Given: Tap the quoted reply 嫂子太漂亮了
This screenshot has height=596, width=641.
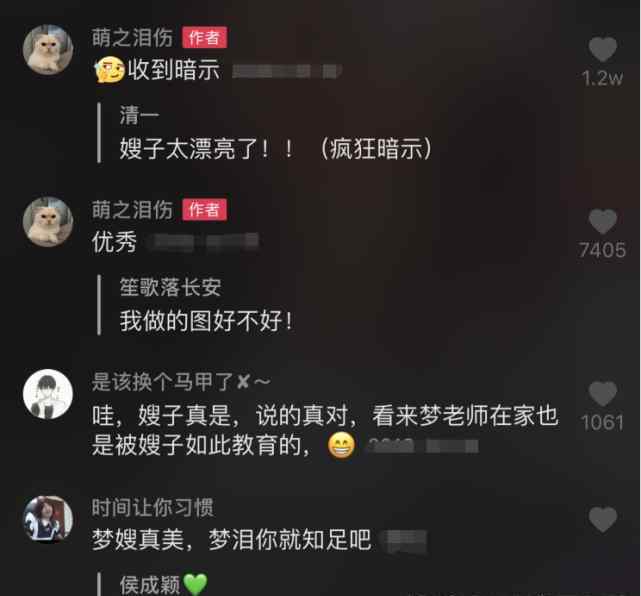Looking at the screenshot, I should (276, 148).
